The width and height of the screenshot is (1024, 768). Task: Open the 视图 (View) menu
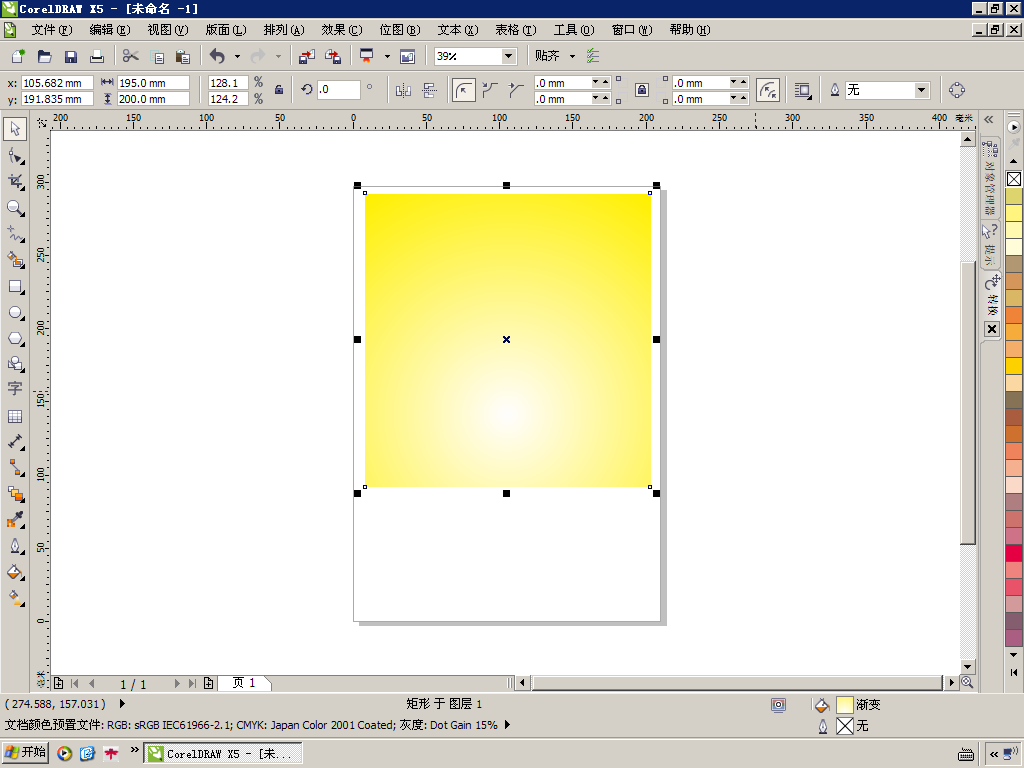pos(168,30)
